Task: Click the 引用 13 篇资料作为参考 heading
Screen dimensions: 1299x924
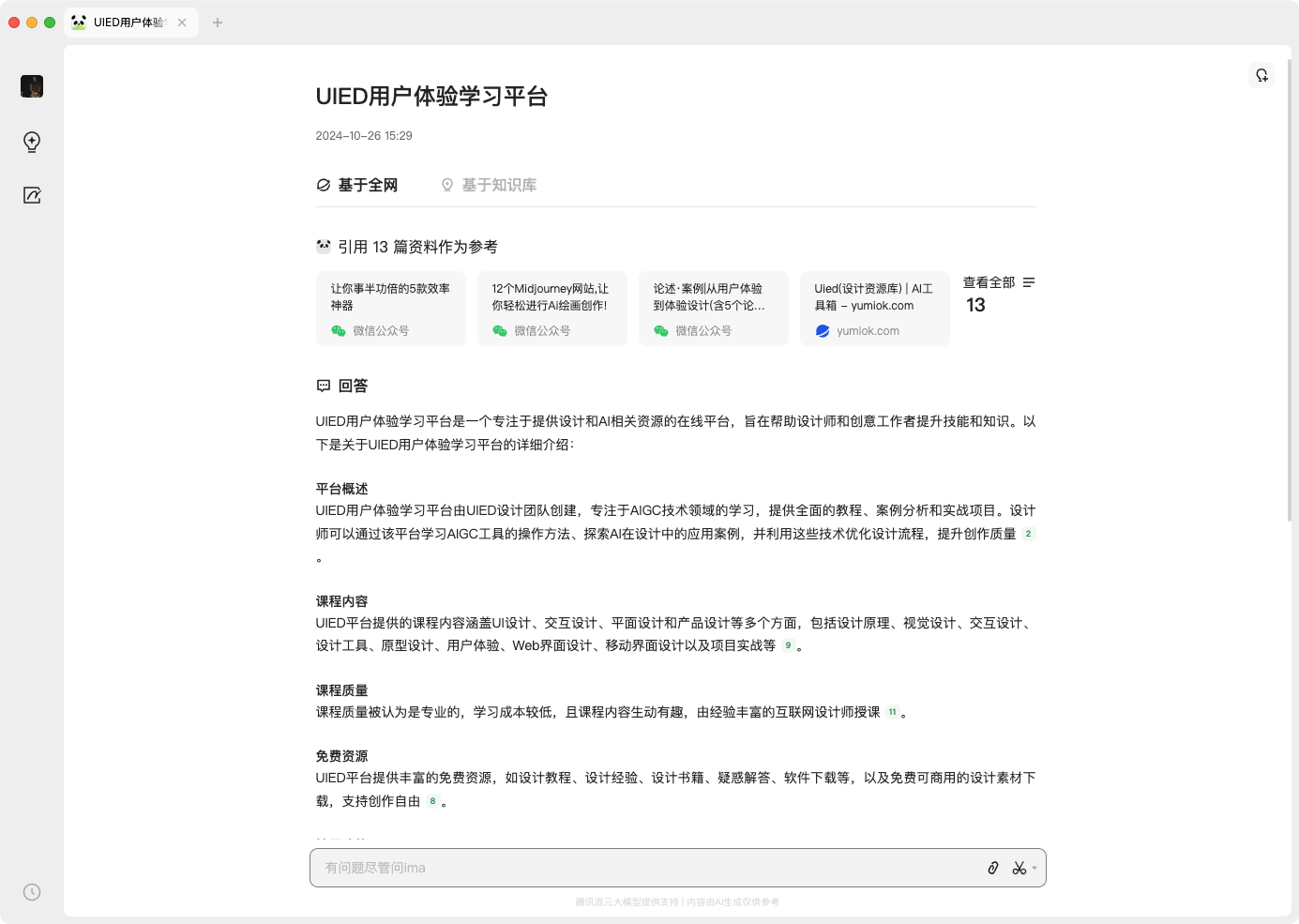Action: [418, 247]
